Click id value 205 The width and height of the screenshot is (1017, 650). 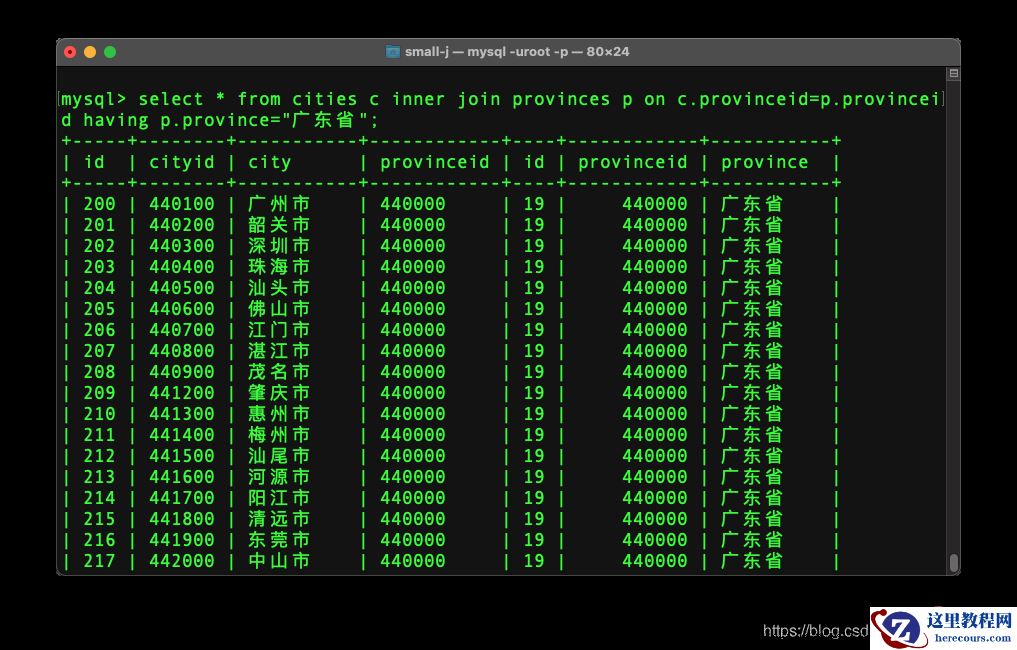coord(99,309)
